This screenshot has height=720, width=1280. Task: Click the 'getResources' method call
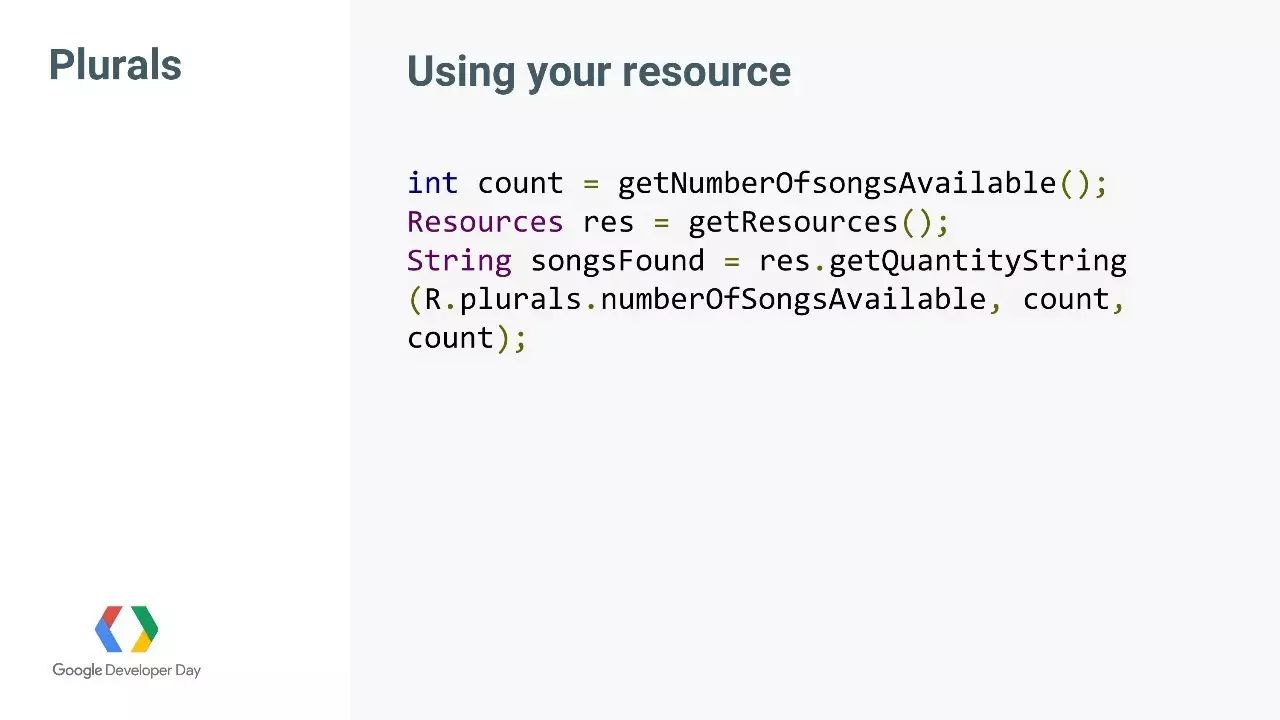coord(793,221)
